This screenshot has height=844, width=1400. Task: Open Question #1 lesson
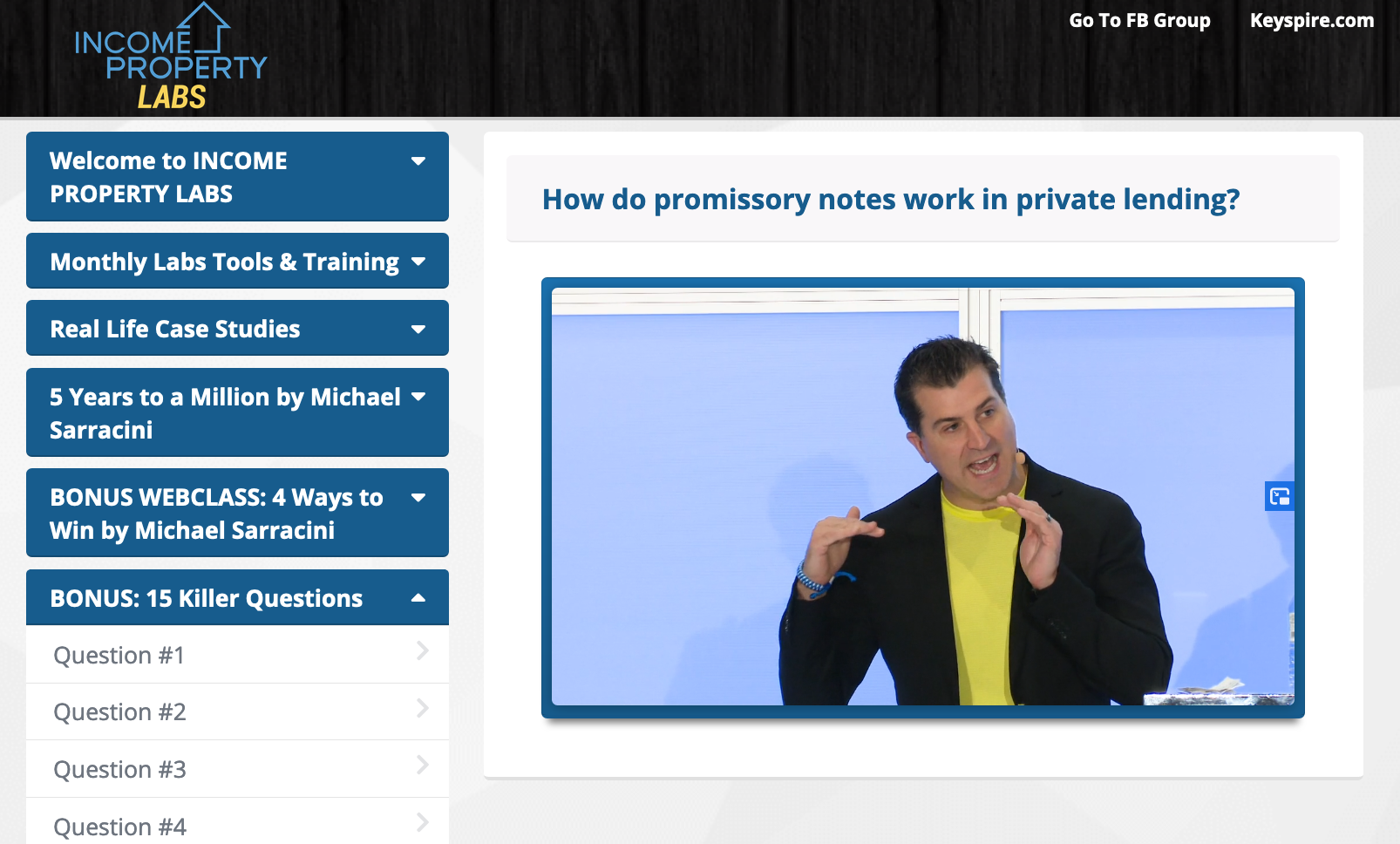coord(119,656)
